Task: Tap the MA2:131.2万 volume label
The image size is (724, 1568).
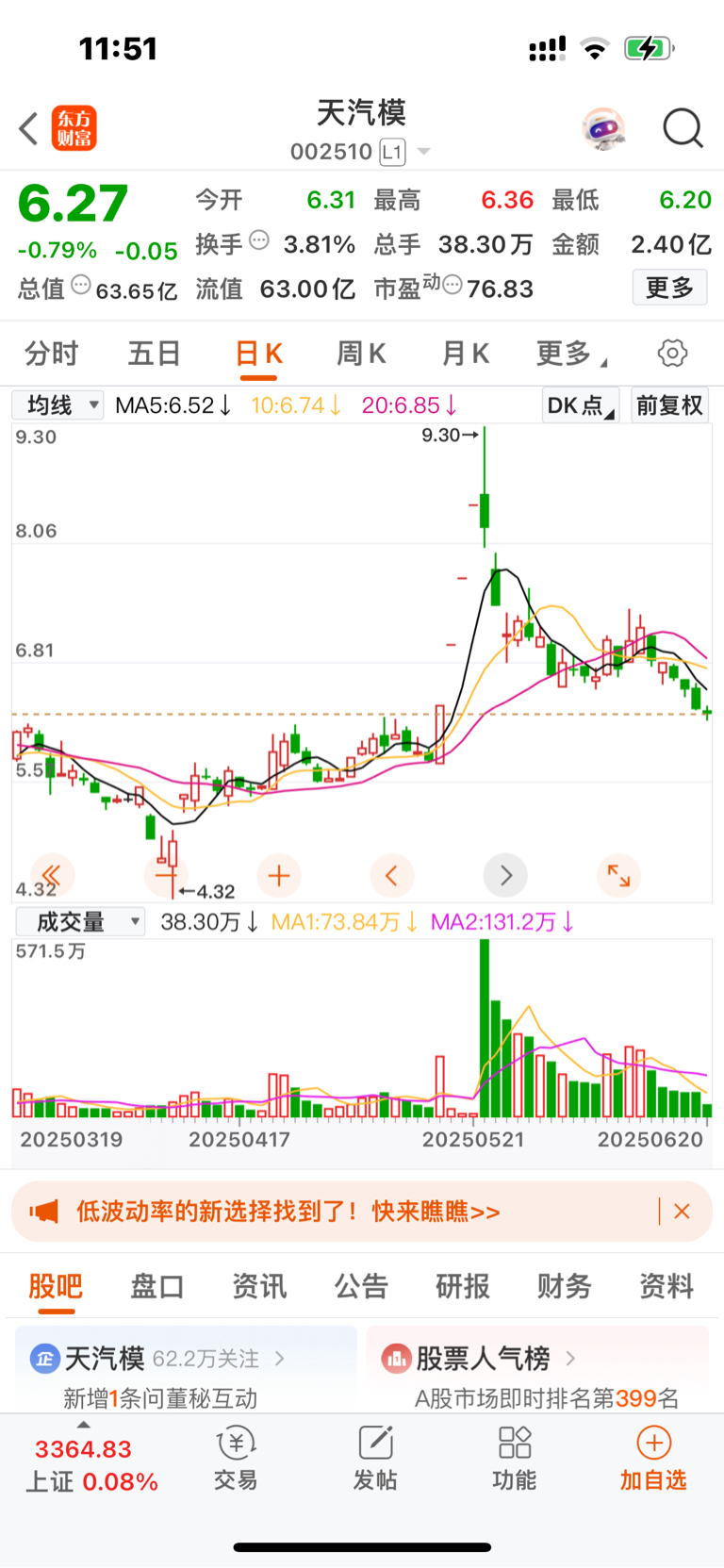Action: (502, 921)
